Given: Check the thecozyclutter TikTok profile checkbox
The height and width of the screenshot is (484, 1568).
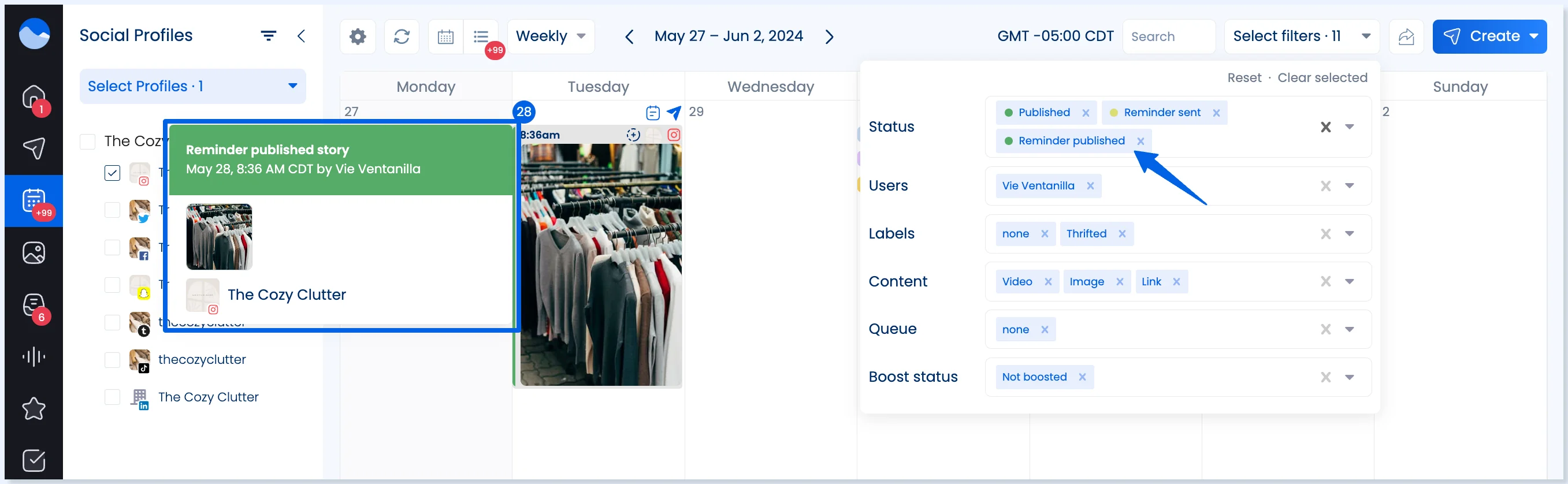Looking at the screenshot, I should coord(112,360).
